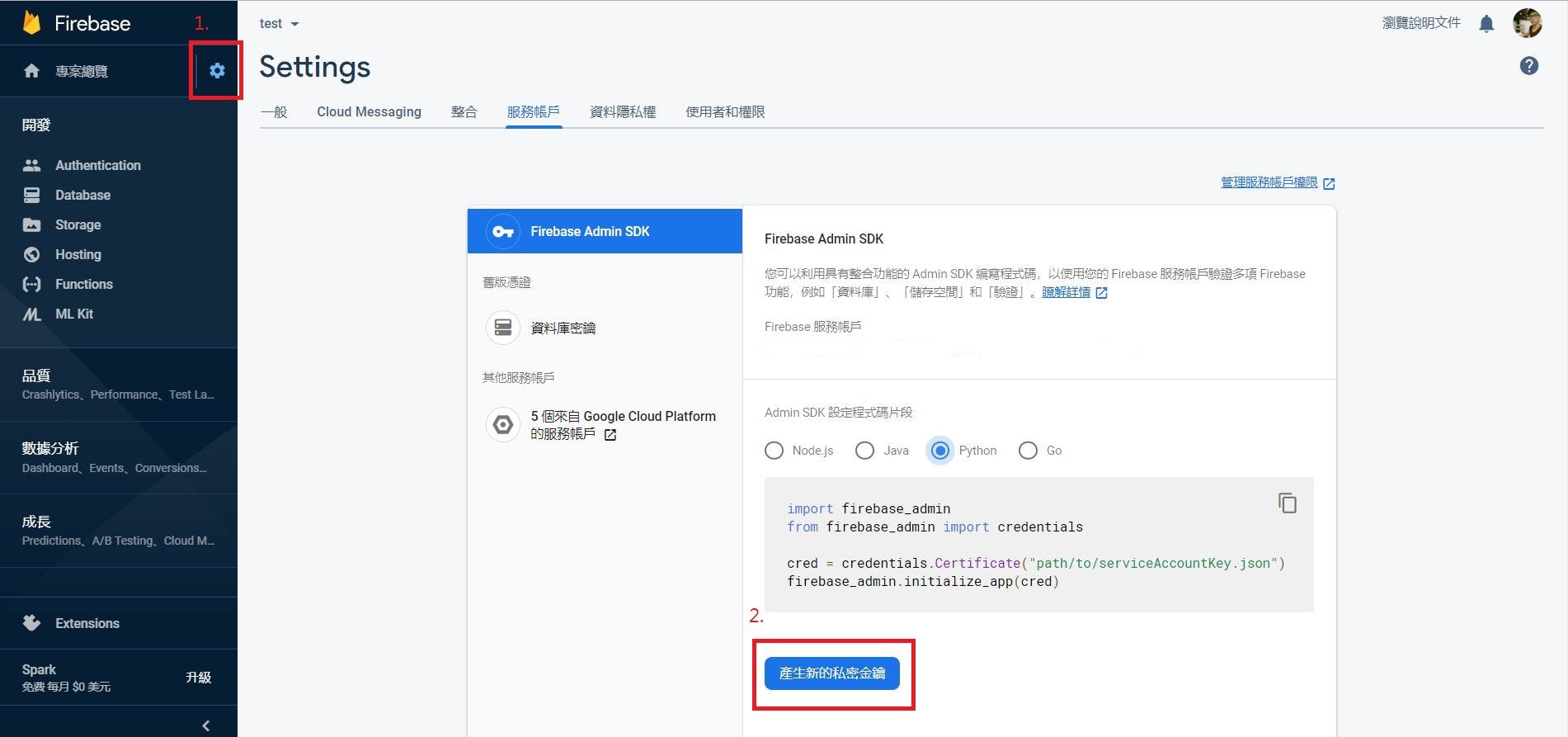Click external link icon after 的服務帳戶

(610, 435)
